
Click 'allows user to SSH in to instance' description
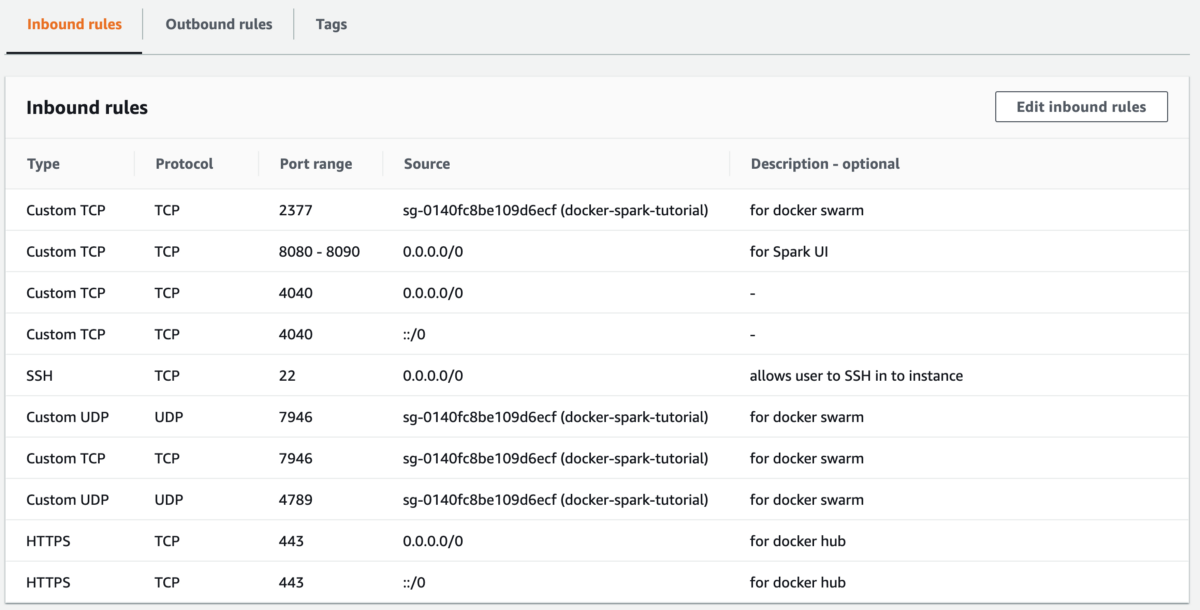pyautogui.click(x=856, y=376)
